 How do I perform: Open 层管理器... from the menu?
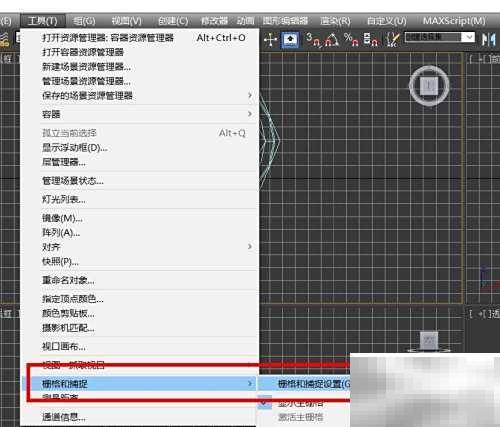pyautogui.click(x=140, y=162)
